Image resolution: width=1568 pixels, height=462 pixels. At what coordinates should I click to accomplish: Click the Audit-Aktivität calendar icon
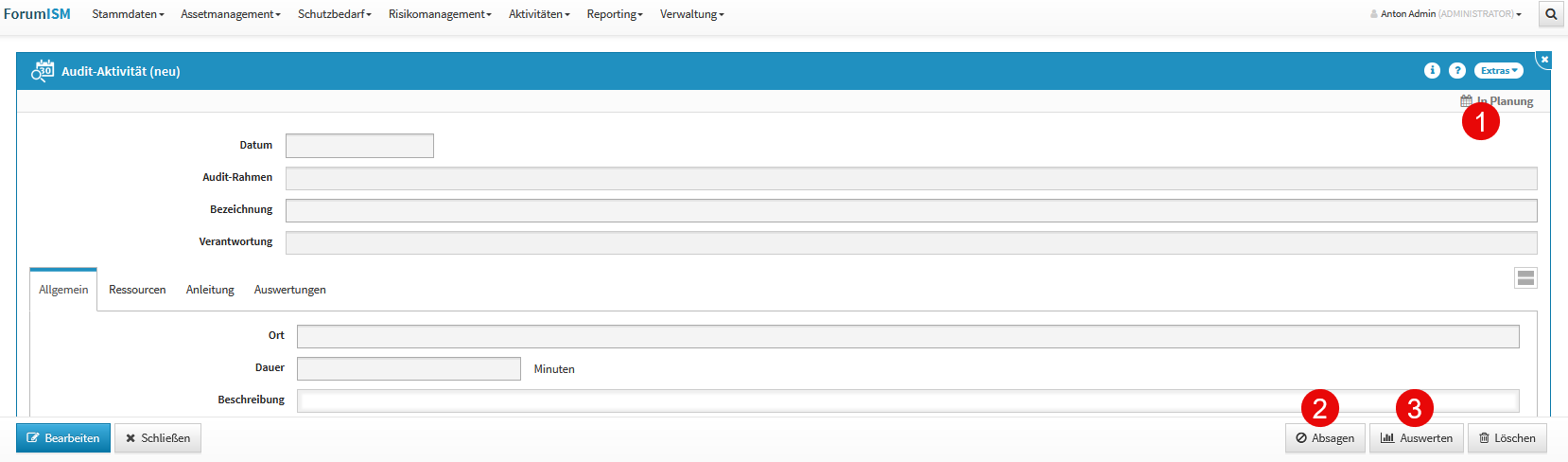(x=43, y=71)
